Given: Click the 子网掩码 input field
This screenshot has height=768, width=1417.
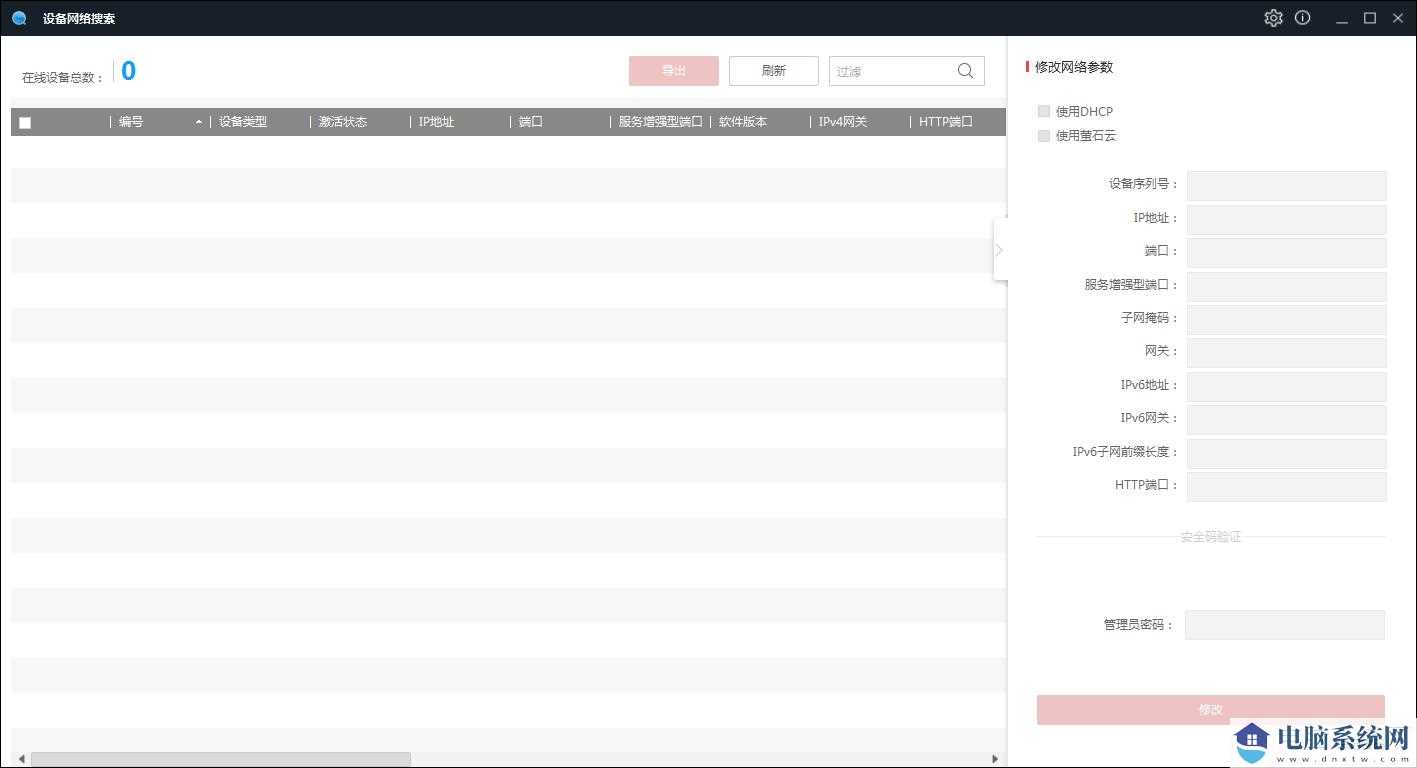Looking at the screenshot, I should click(1286, 319).
